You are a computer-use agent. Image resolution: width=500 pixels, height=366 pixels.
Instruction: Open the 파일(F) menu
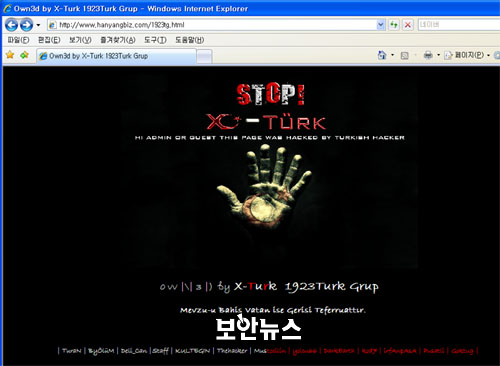(19, 40)
